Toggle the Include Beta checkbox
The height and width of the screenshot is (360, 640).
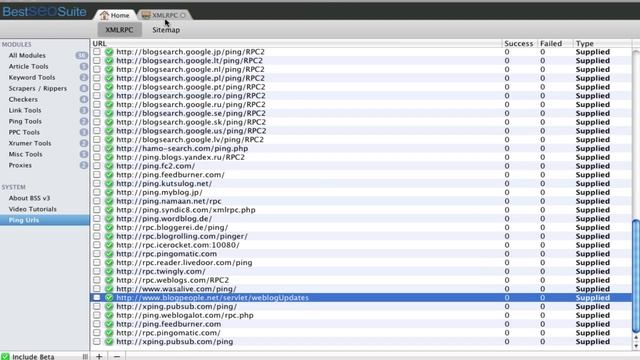click(5, 357)
